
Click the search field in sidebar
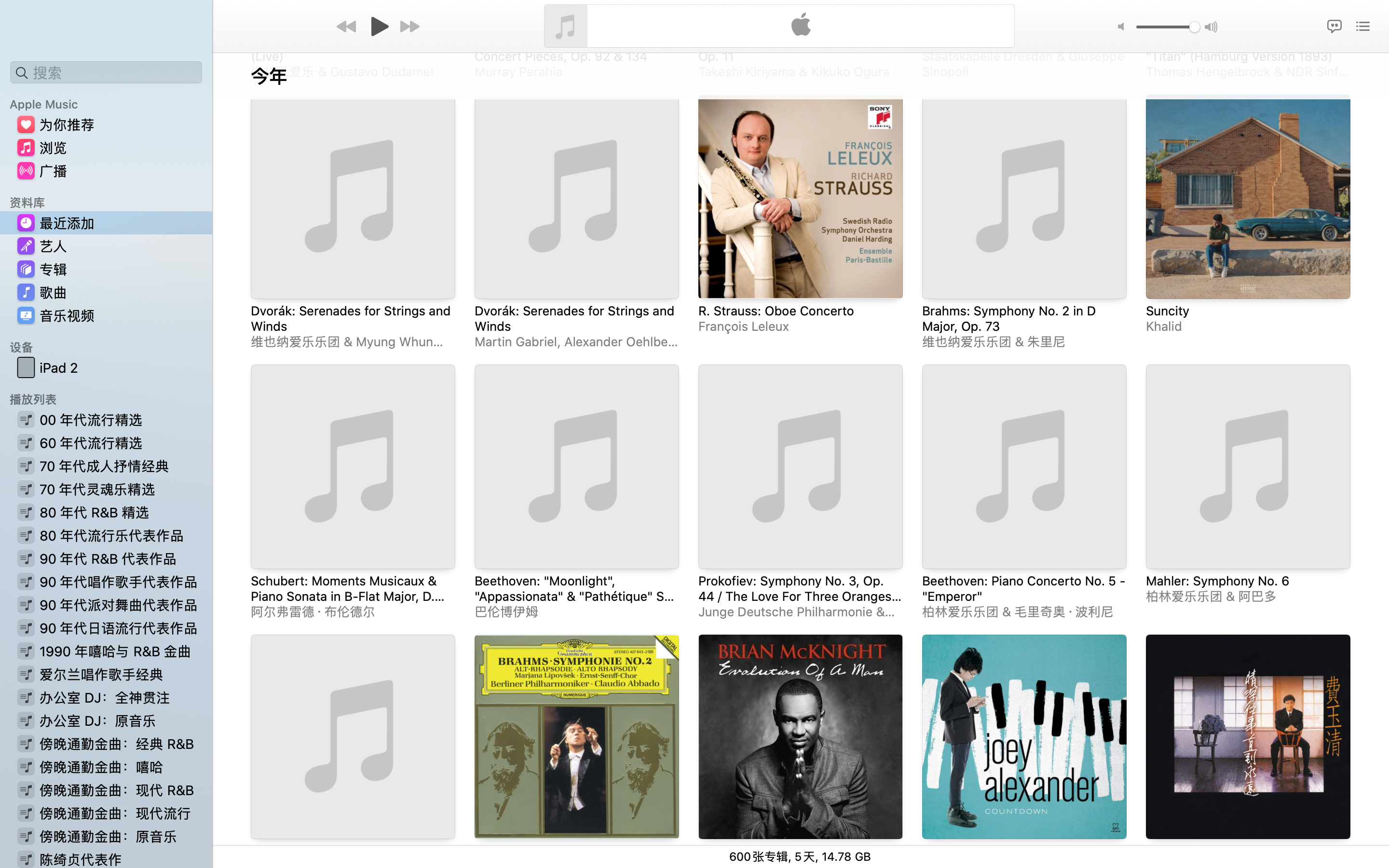point(106,73)
